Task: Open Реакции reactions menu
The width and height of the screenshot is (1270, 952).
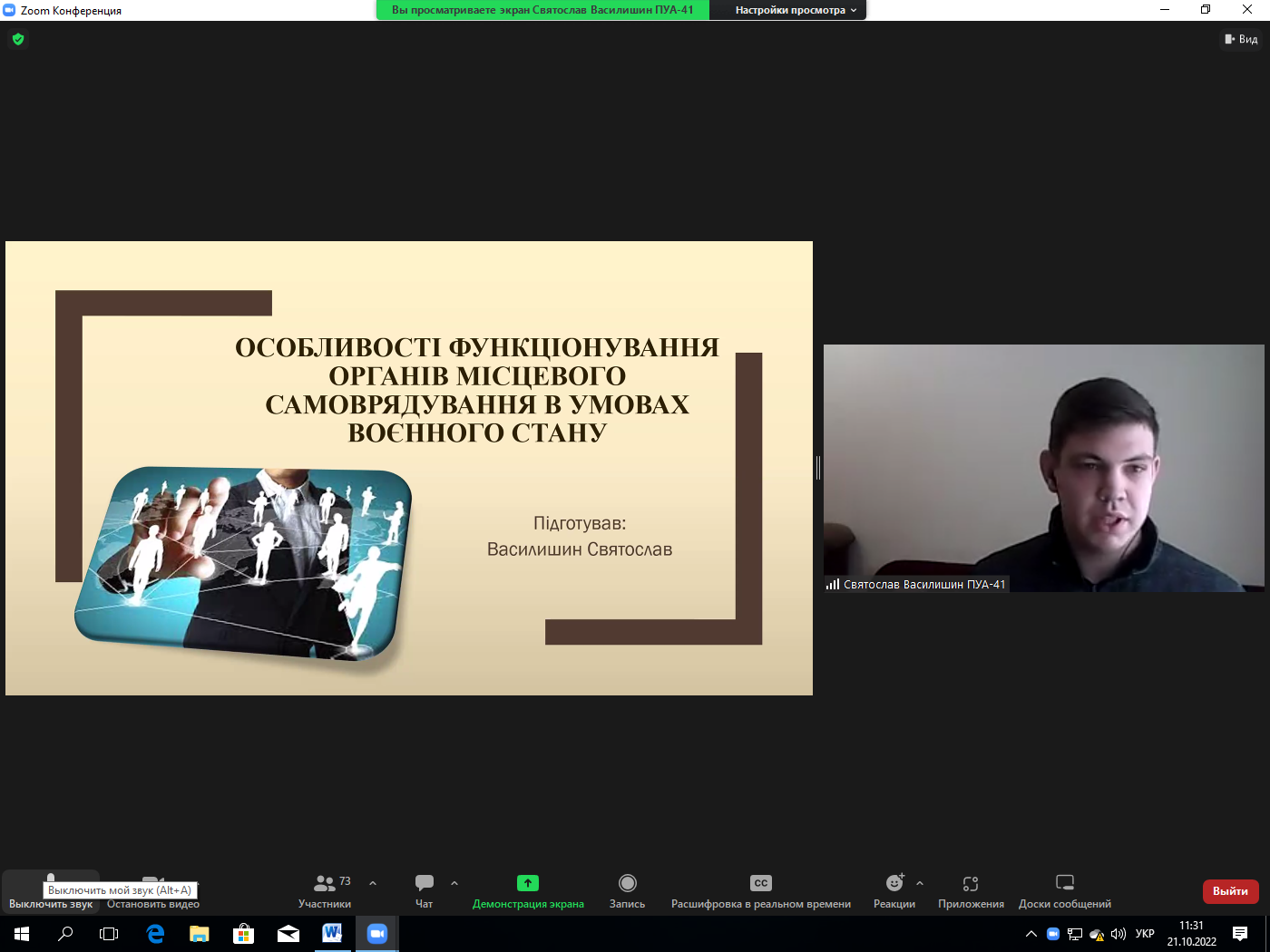Action: [x=894, y=891]
